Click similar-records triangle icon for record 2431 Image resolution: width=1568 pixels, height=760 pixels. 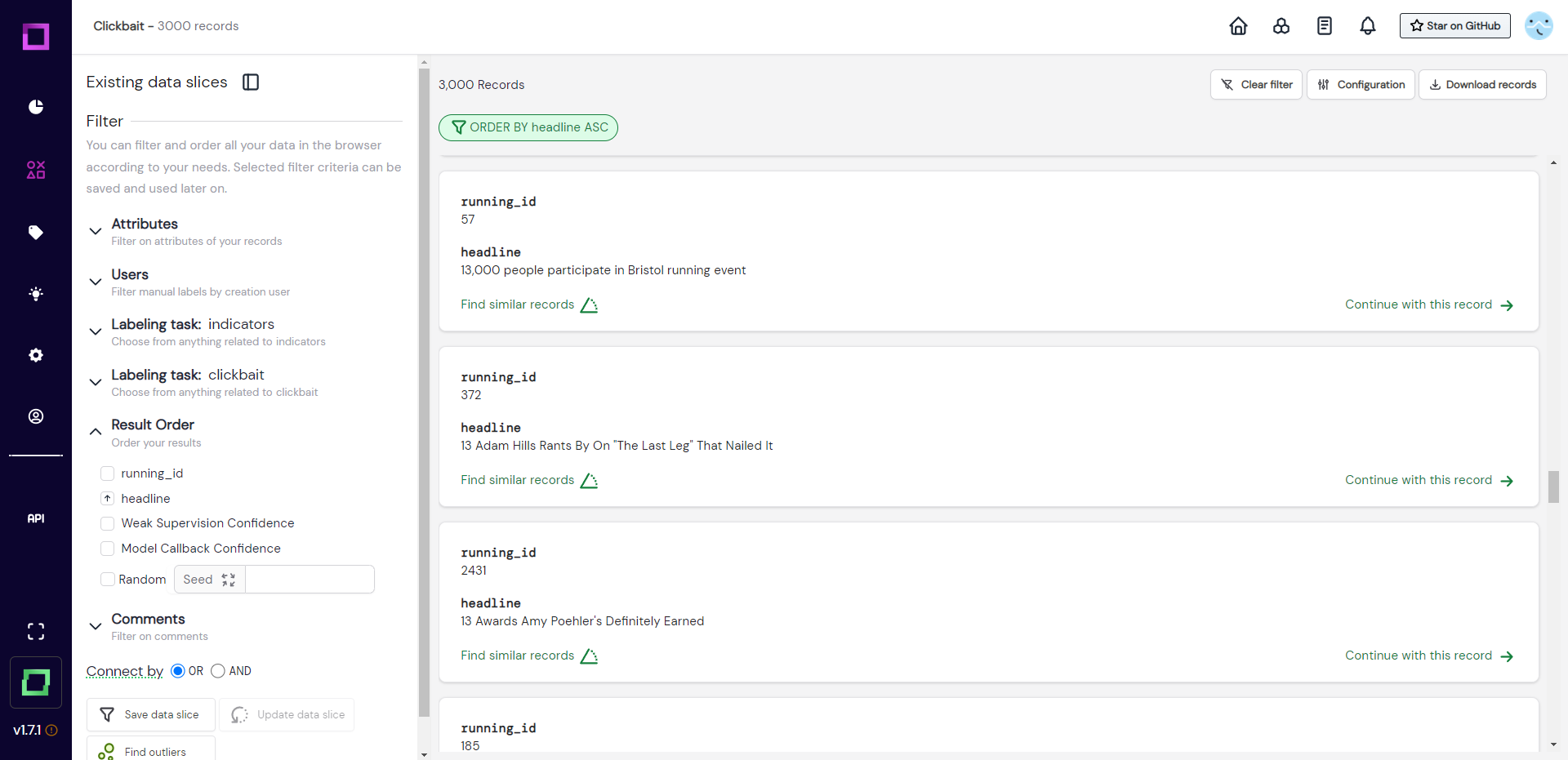[589, 656]
